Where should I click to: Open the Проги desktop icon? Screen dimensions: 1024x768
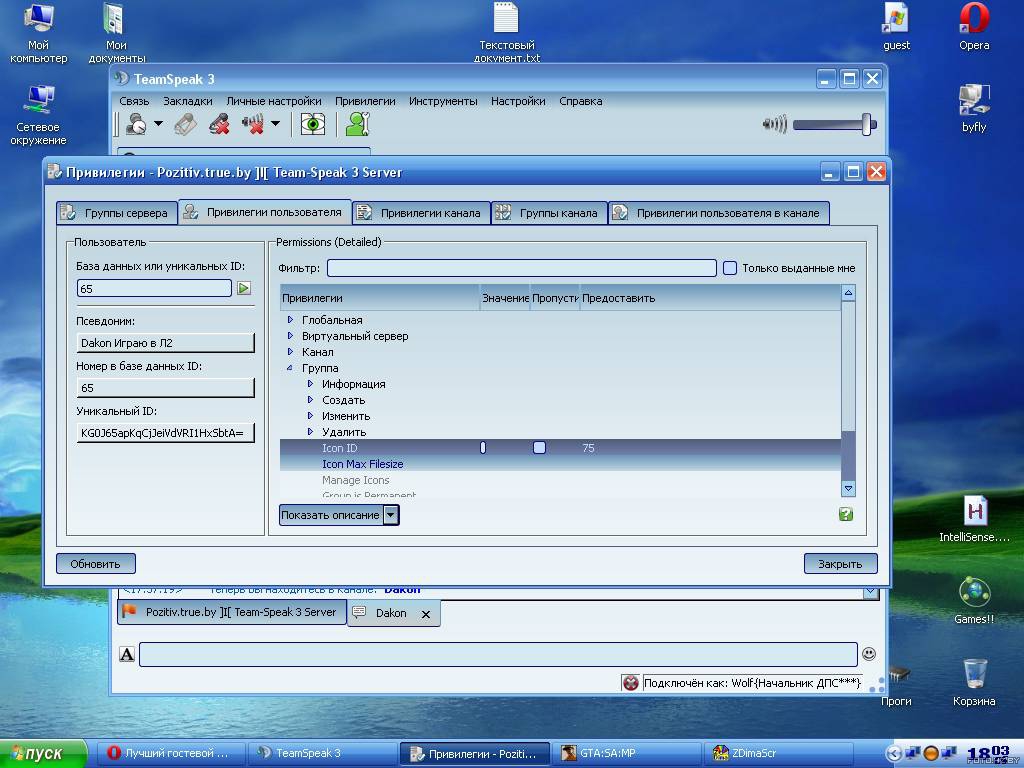896,685
